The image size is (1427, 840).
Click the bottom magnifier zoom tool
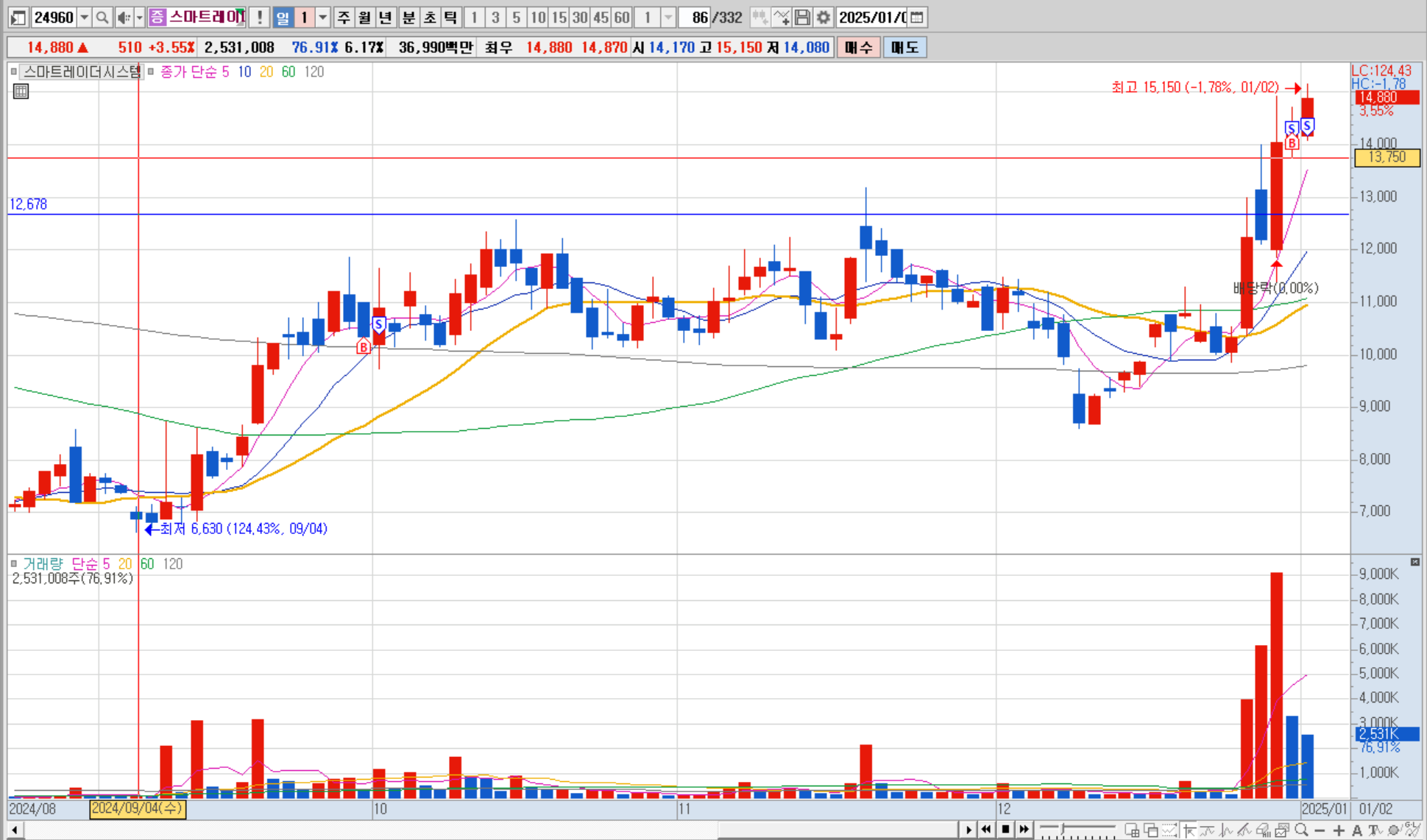(x=1301, y=830)
